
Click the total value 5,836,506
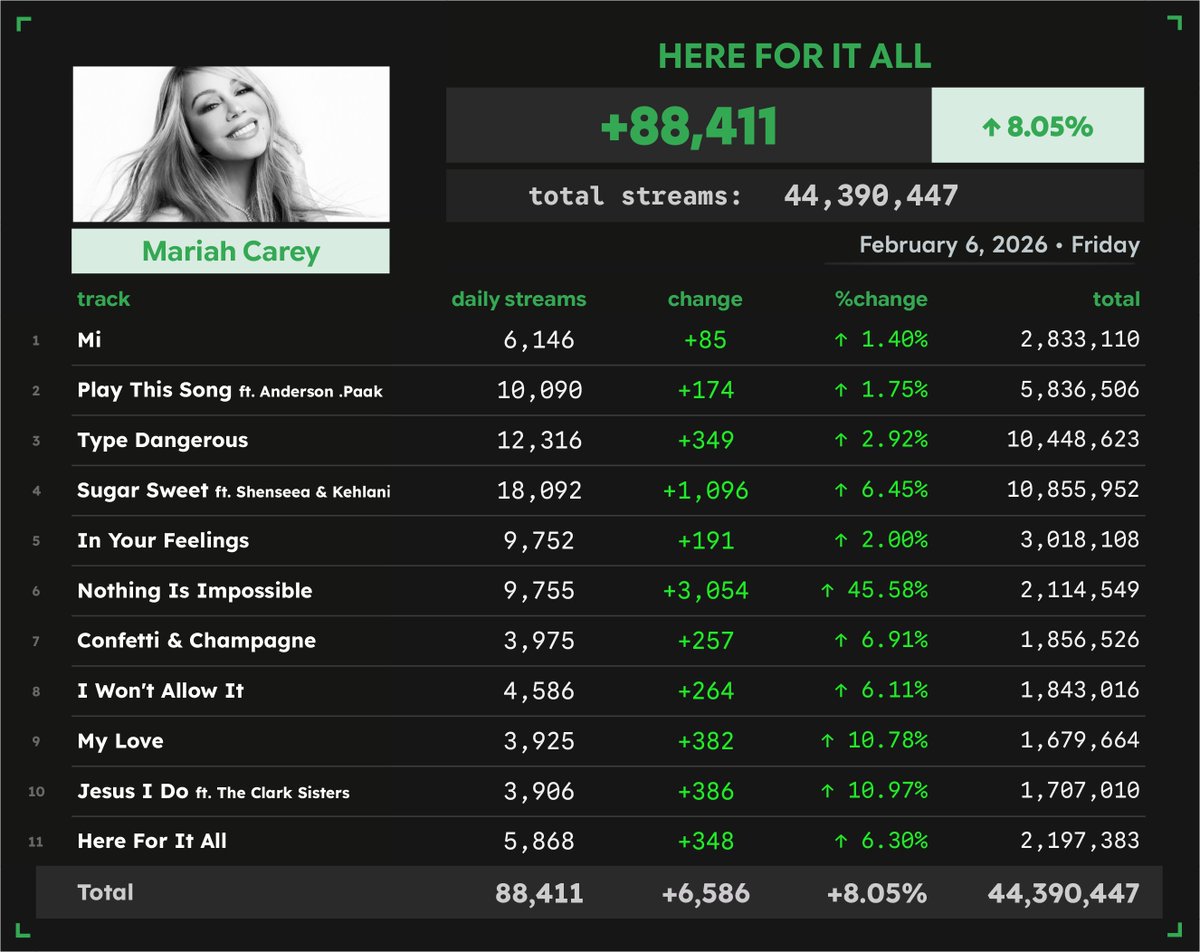(1080, 390)
